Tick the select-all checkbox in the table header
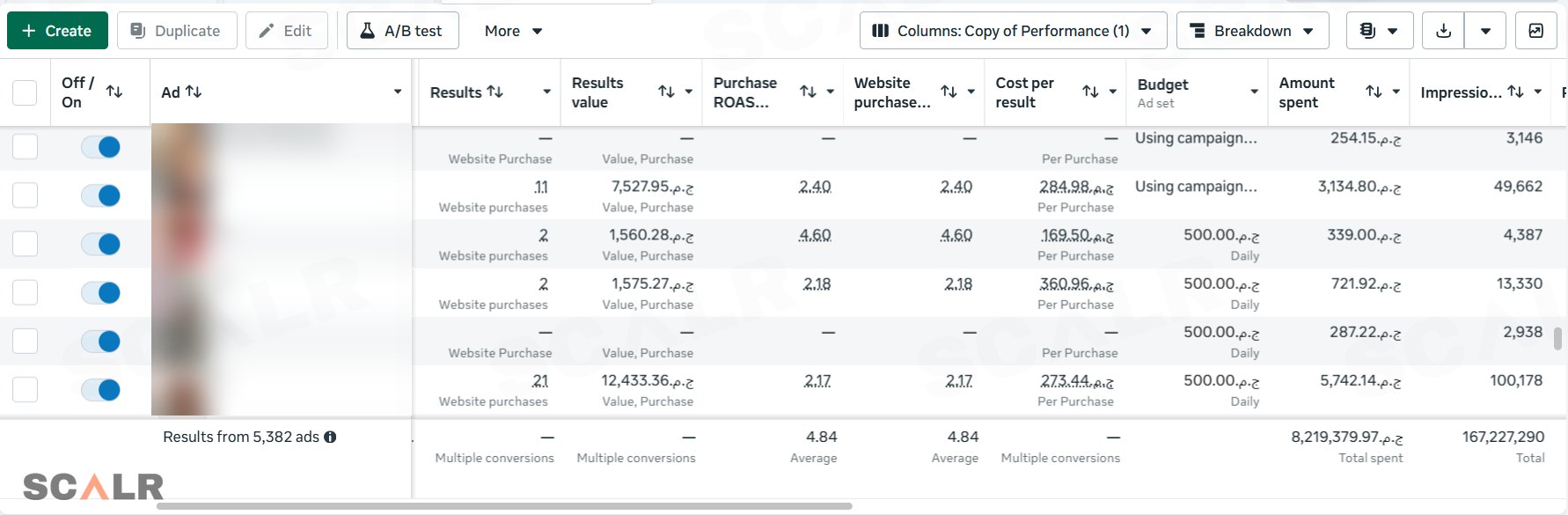 pyautogui.click(x=25, y=92)
